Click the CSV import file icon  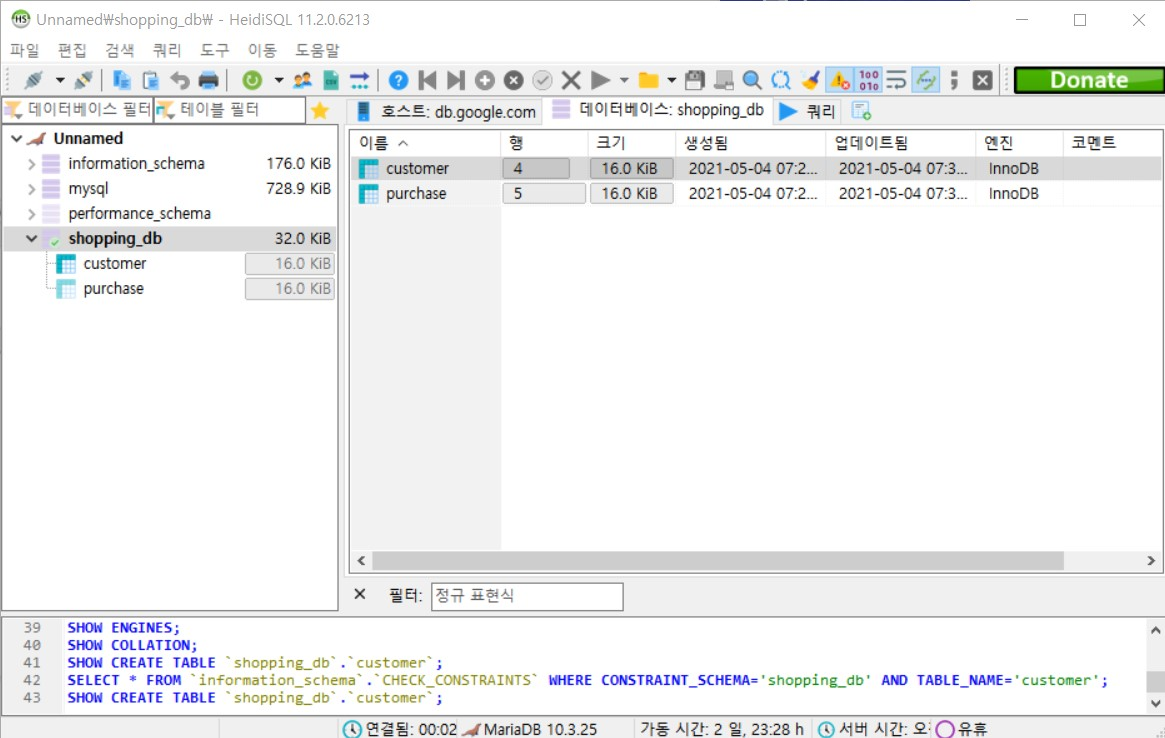coord(331,80)
